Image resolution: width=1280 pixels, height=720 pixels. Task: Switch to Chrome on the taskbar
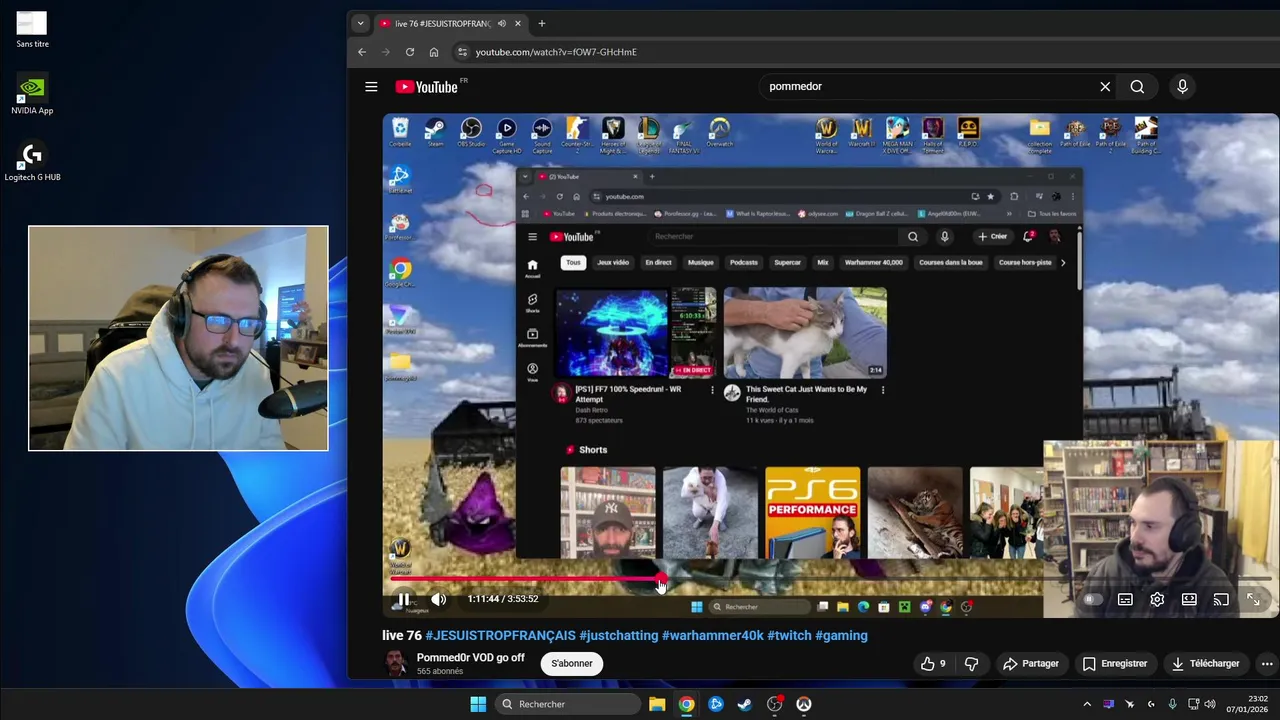pos(686,704)
